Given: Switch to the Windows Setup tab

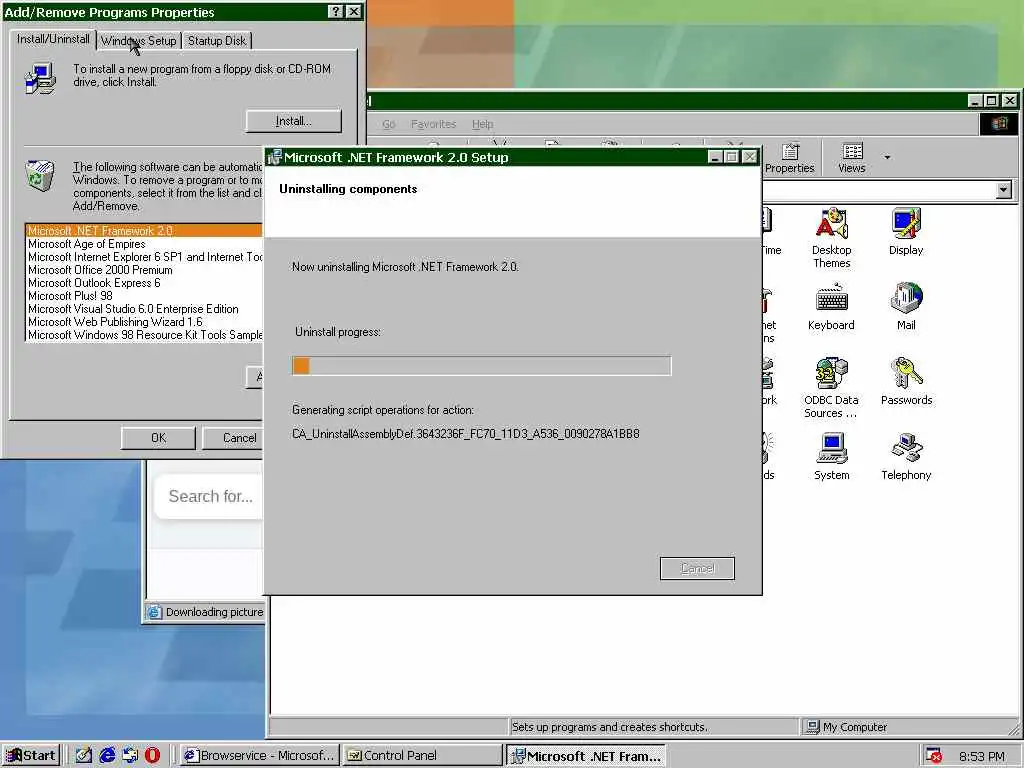Looking at the screenshot, I should click(x=138, y=40).
